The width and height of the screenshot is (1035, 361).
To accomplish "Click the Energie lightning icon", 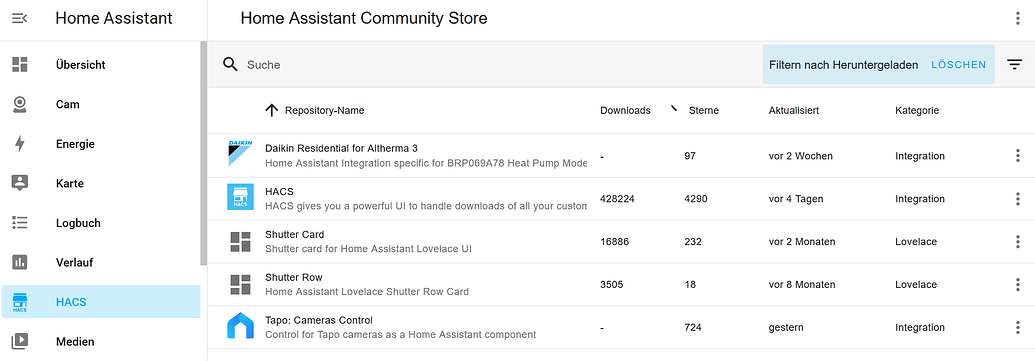I will coord(20,144).
